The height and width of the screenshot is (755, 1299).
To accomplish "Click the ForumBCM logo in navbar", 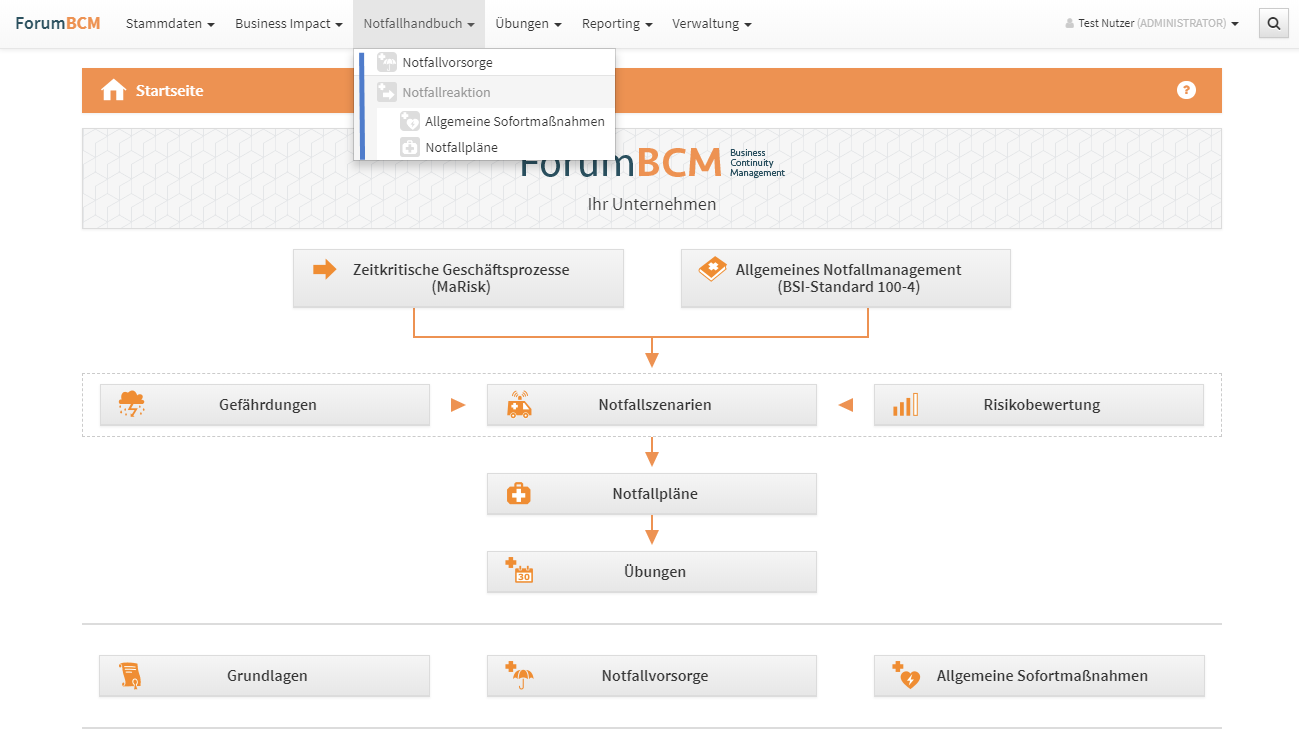I will click(x=58, y=23).
